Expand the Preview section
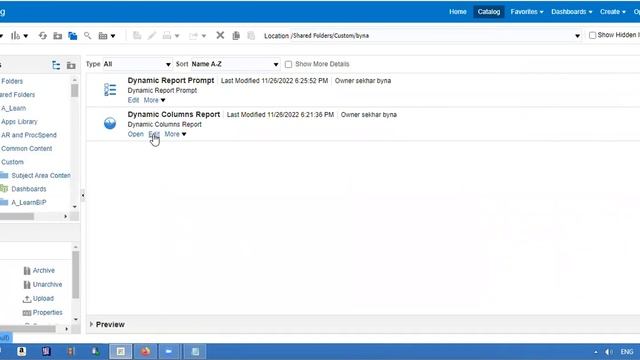640x360 pixels. [x=91, y=324]
